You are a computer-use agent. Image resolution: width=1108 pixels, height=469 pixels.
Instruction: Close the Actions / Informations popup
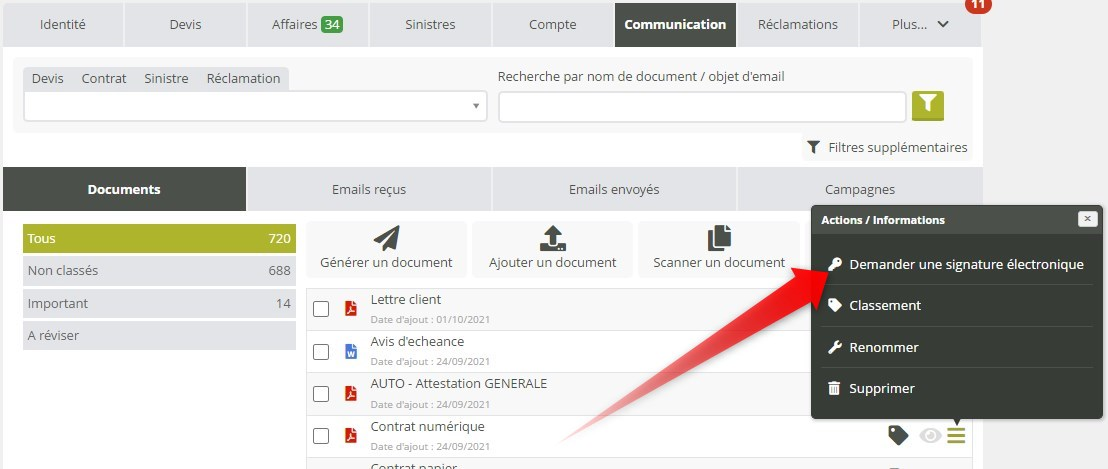click(x=1087, y=219)
